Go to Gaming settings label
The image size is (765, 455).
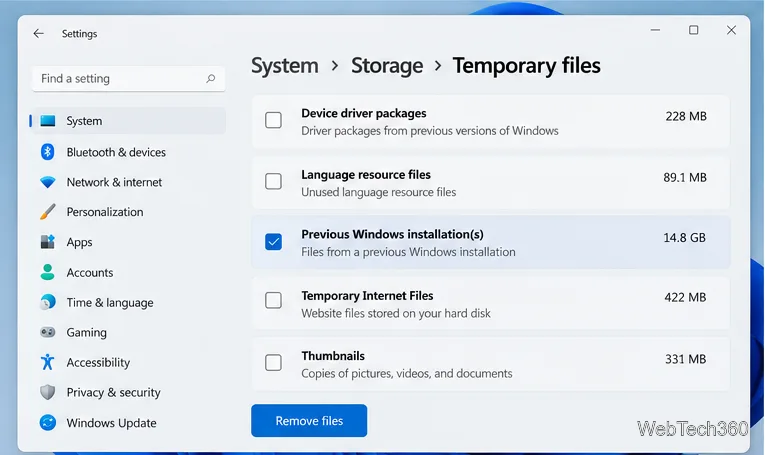click(86, 333)
